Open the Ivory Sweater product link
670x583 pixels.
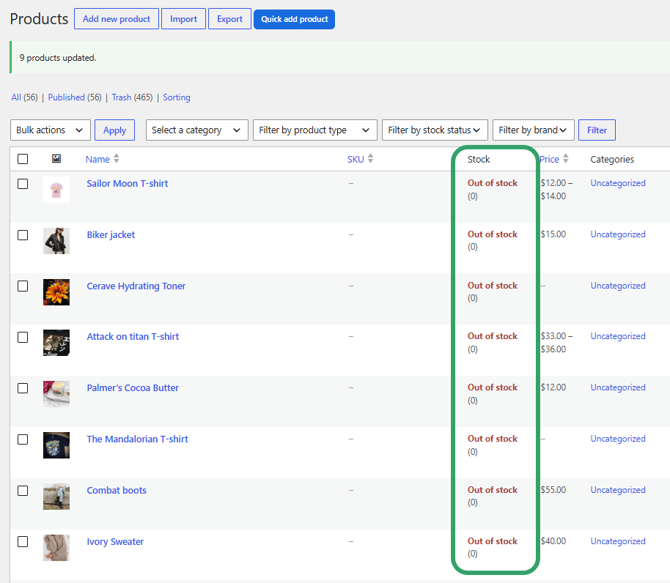point(115,542)
